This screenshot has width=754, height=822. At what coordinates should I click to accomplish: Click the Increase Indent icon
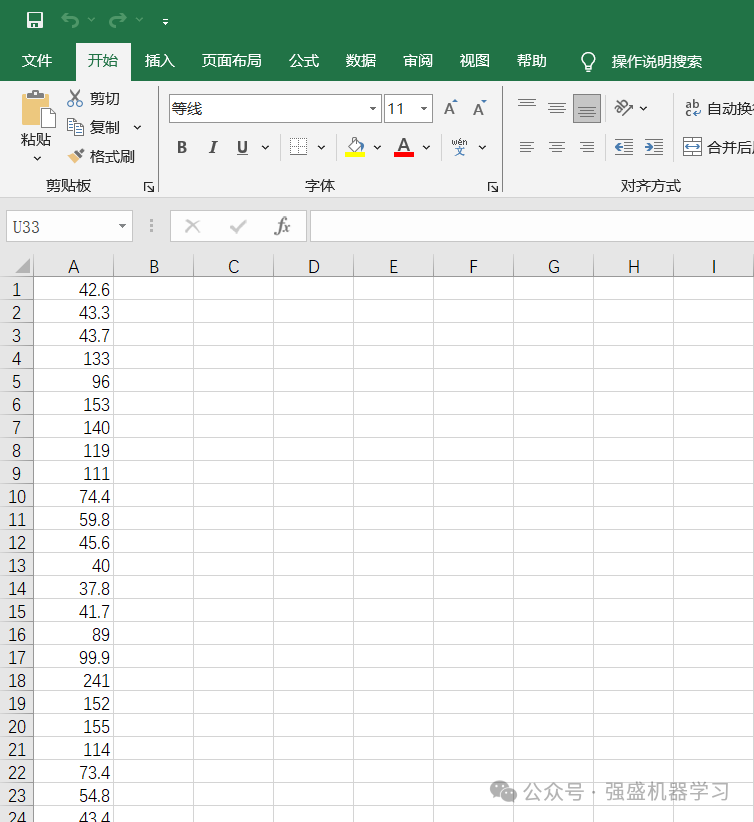coord(654,147)
